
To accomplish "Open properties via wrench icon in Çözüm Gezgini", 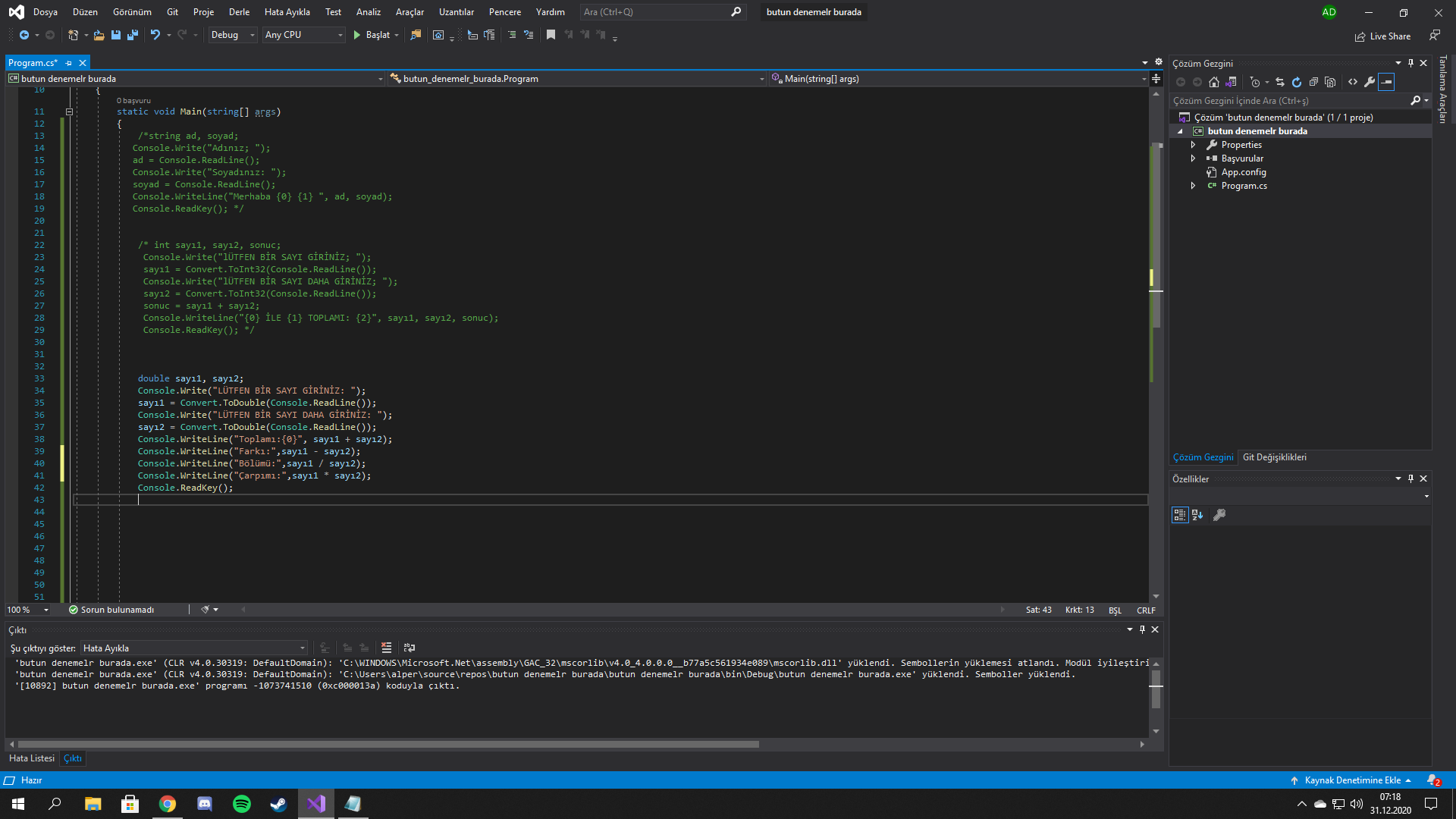I will point(1370,82).
